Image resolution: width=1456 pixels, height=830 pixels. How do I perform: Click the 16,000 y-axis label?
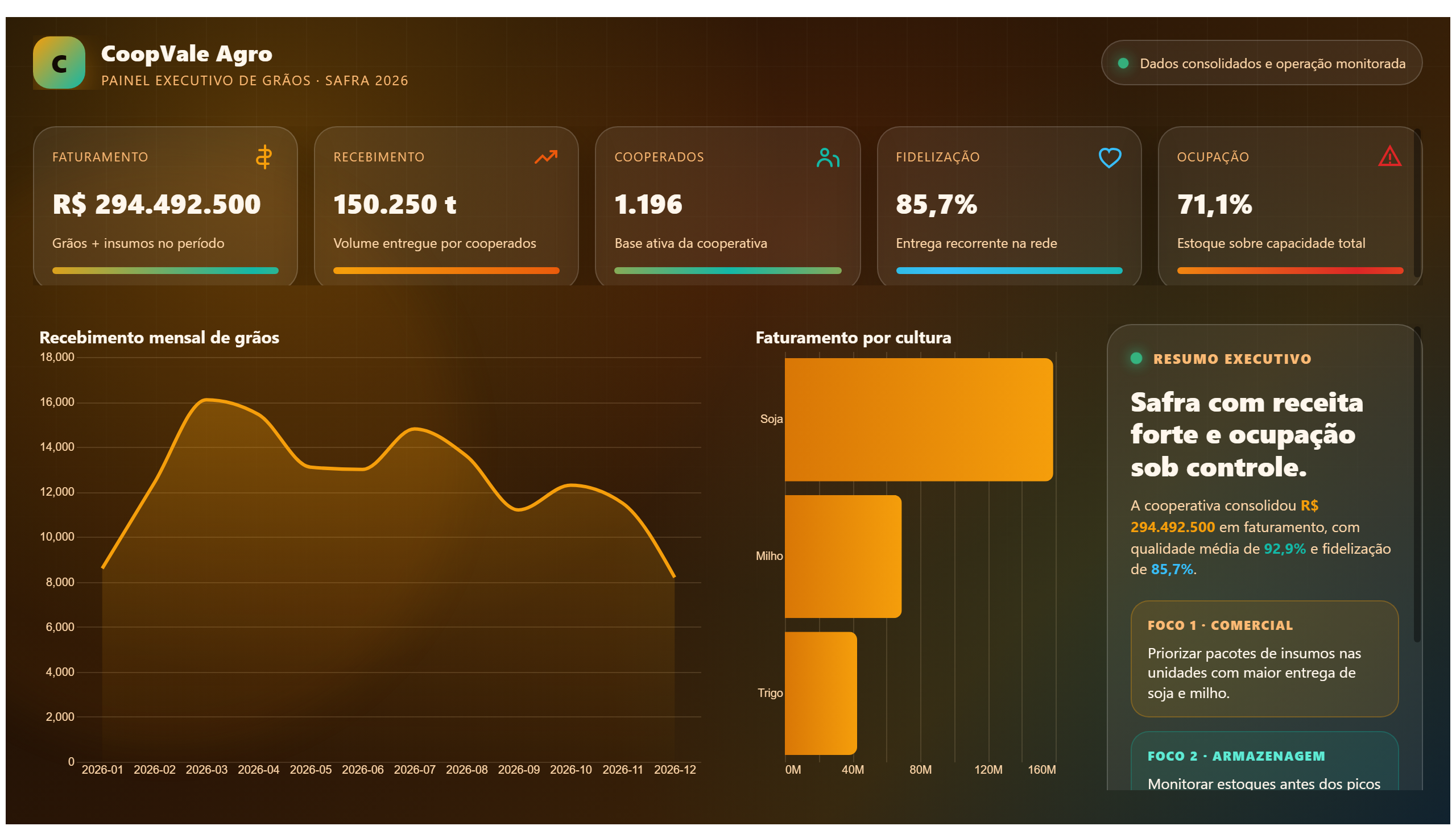point(57,402)
